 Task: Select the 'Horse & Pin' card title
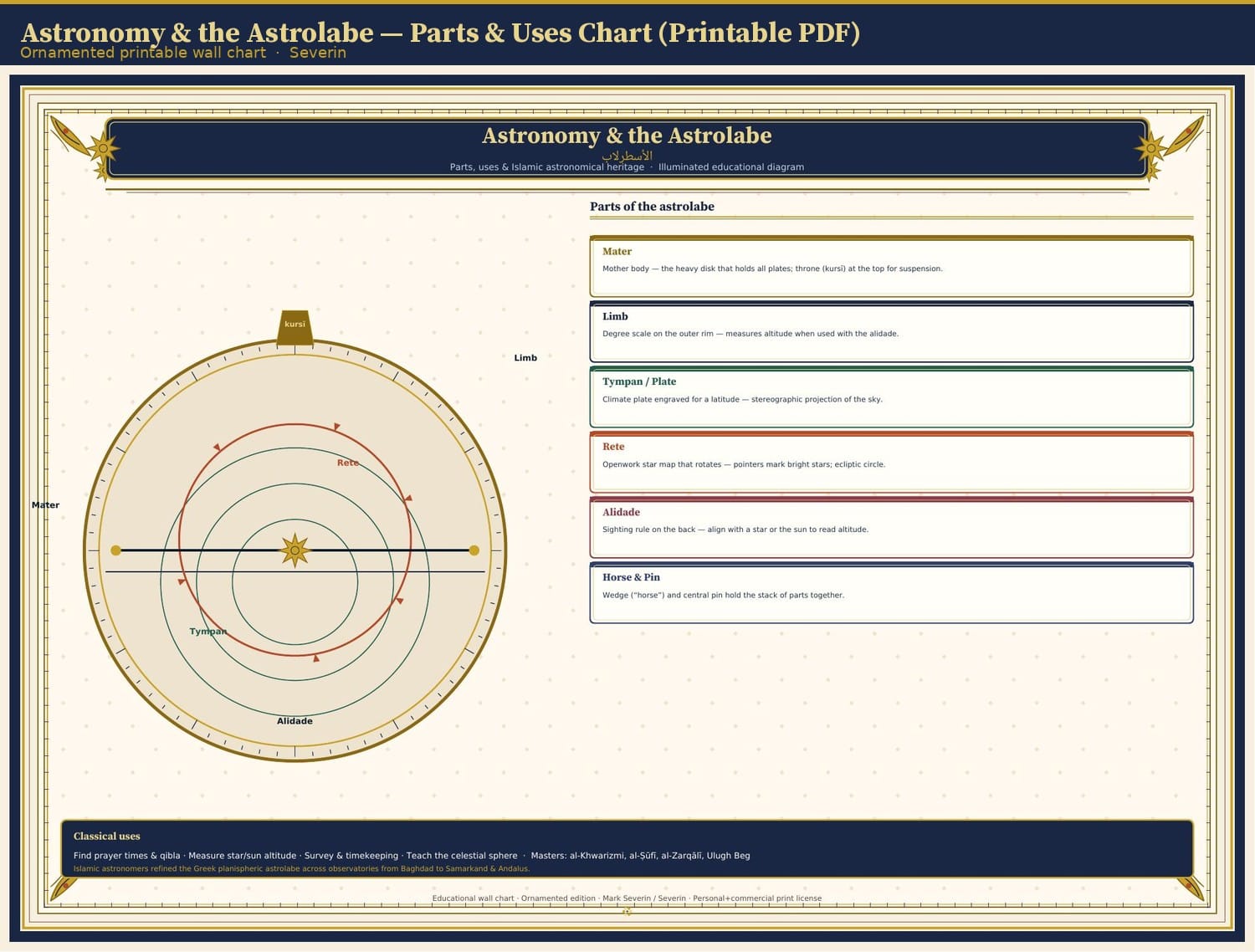[x=631, y=577]
